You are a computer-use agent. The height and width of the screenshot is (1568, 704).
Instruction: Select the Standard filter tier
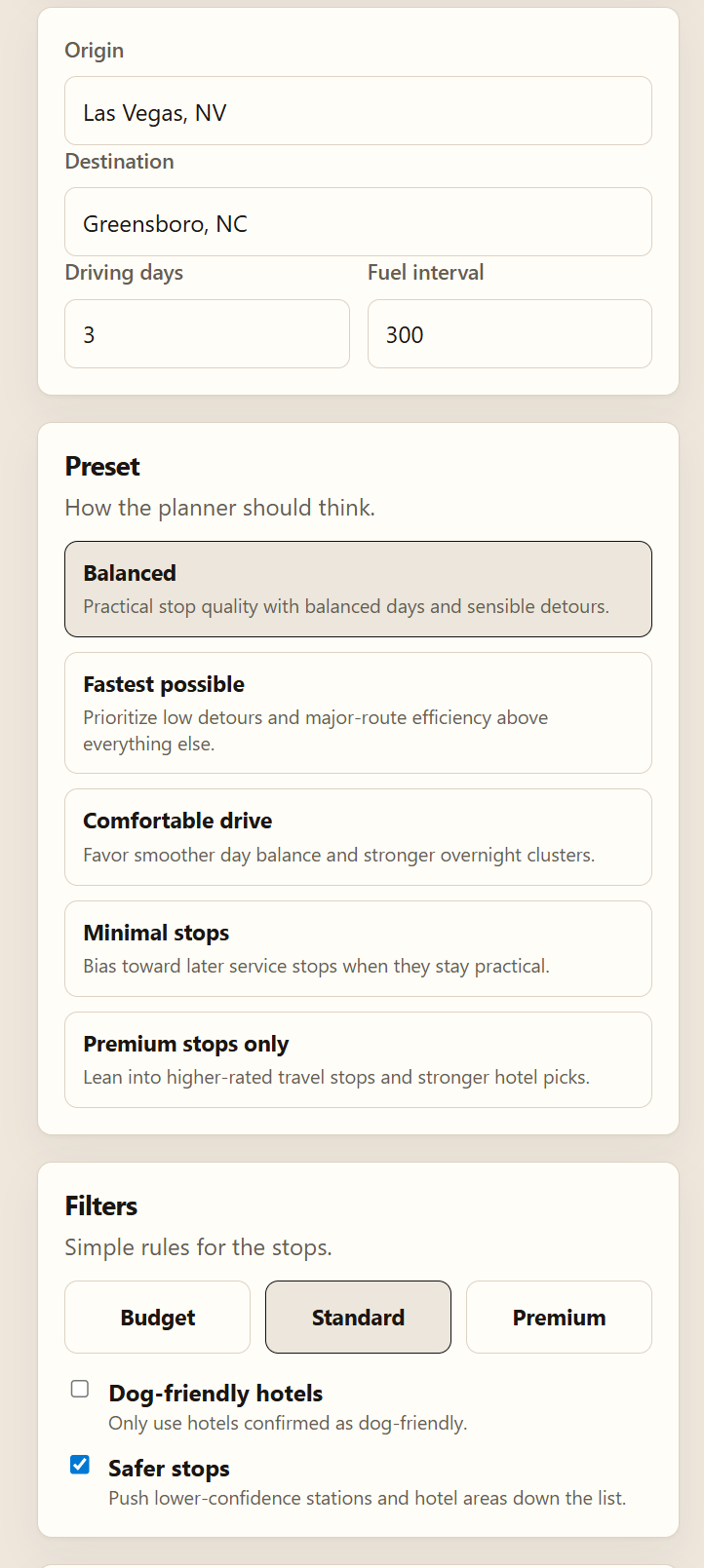click(358, 1318)
